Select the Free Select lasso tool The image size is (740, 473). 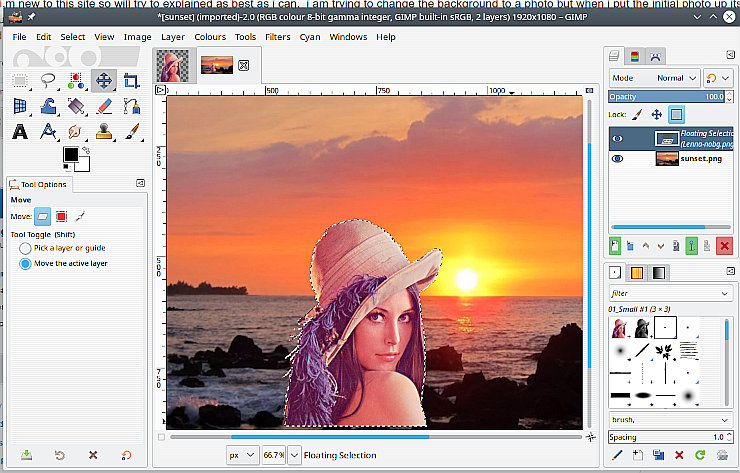coord(48,81)
